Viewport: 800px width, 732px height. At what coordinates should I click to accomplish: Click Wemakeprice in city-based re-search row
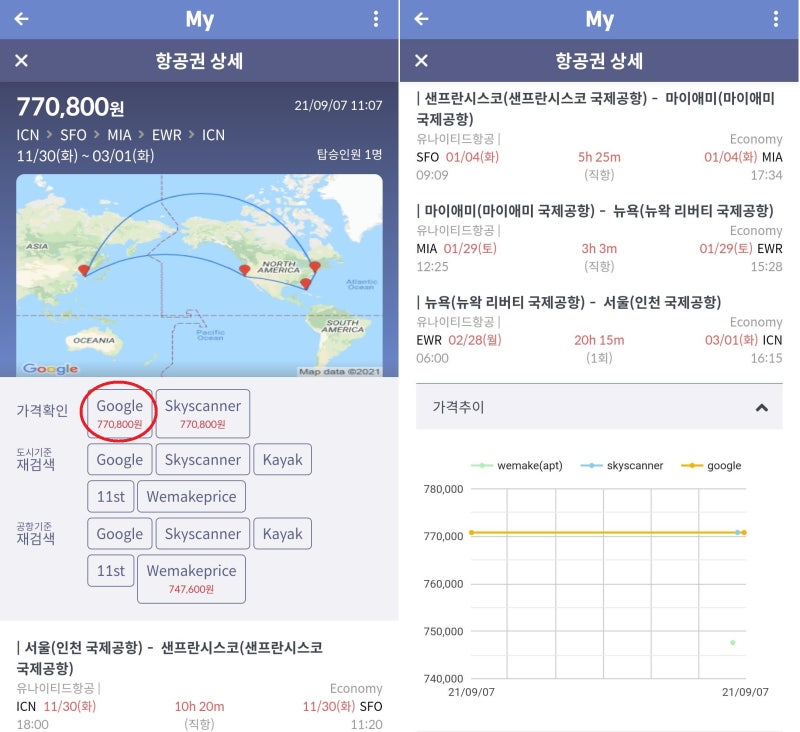[191, 497]
